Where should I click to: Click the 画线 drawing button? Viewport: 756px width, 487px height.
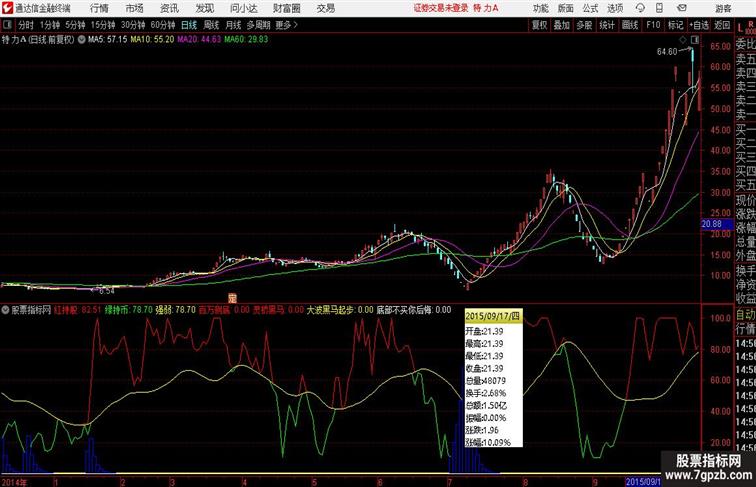[x=630, y=25]
